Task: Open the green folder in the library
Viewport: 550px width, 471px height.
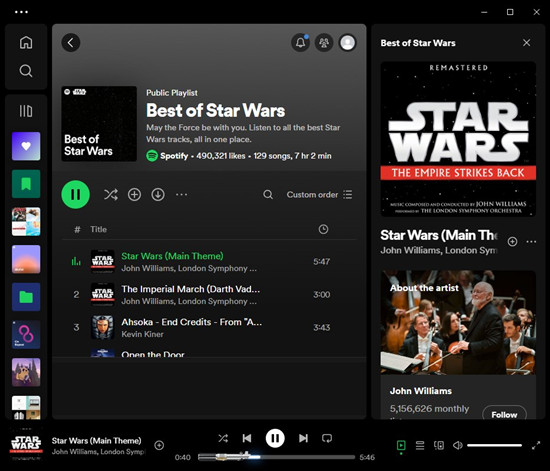Action: tap(26, 297)
